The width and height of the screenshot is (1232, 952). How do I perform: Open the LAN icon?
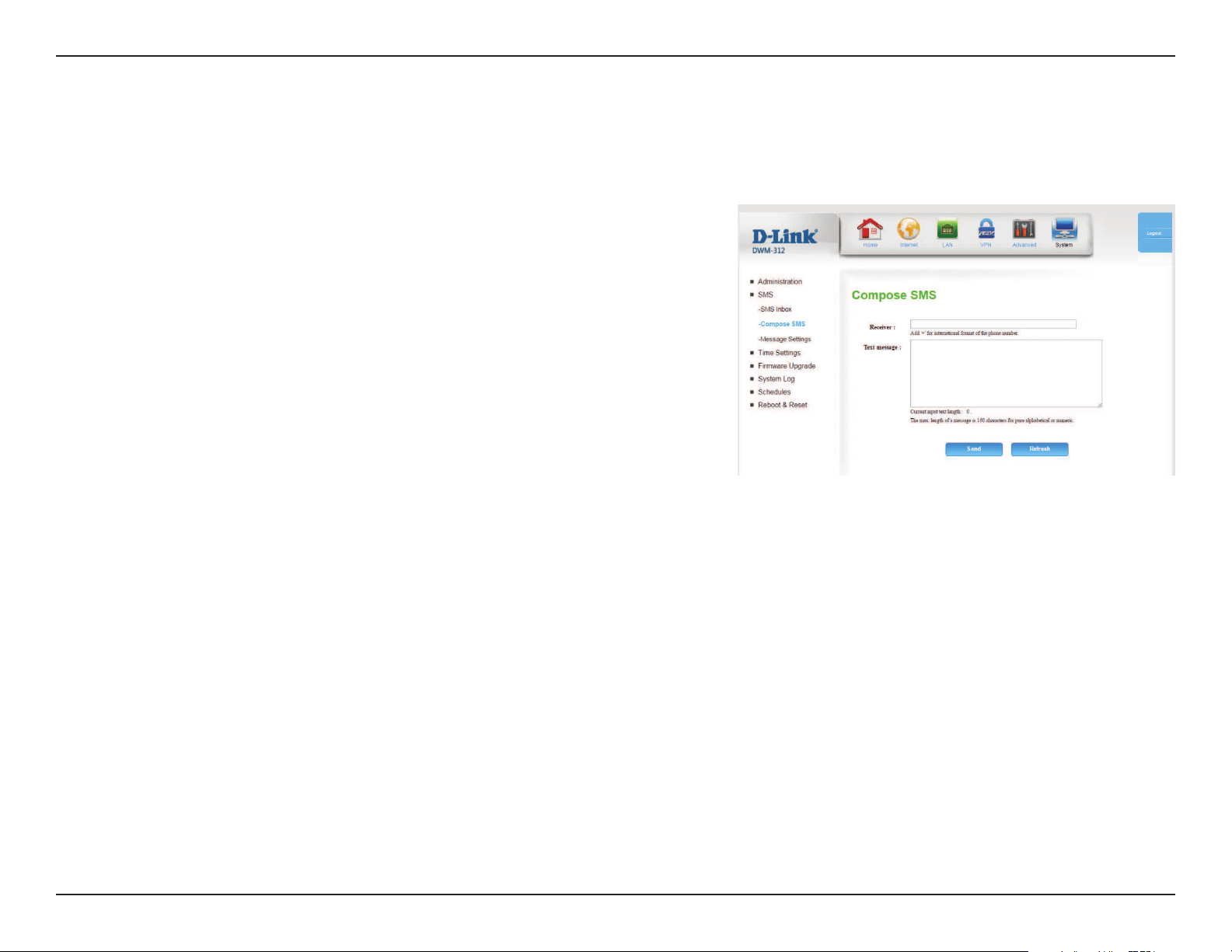(948, 232)
